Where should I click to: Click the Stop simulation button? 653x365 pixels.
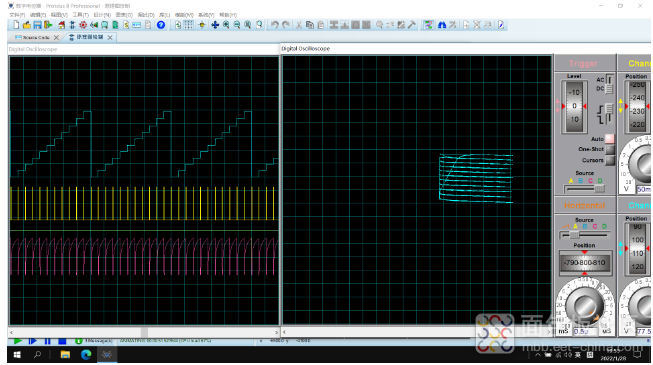tap(62, 341)
